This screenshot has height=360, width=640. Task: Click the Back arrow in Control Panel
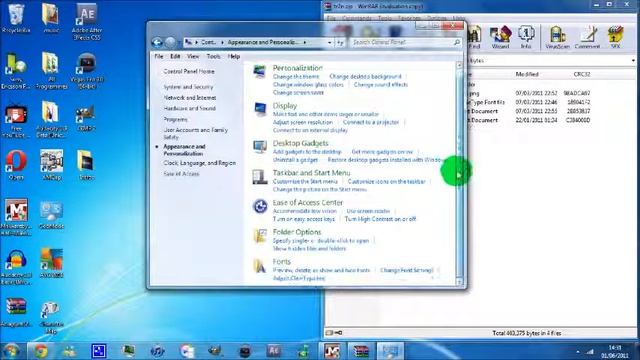point(157,42)
